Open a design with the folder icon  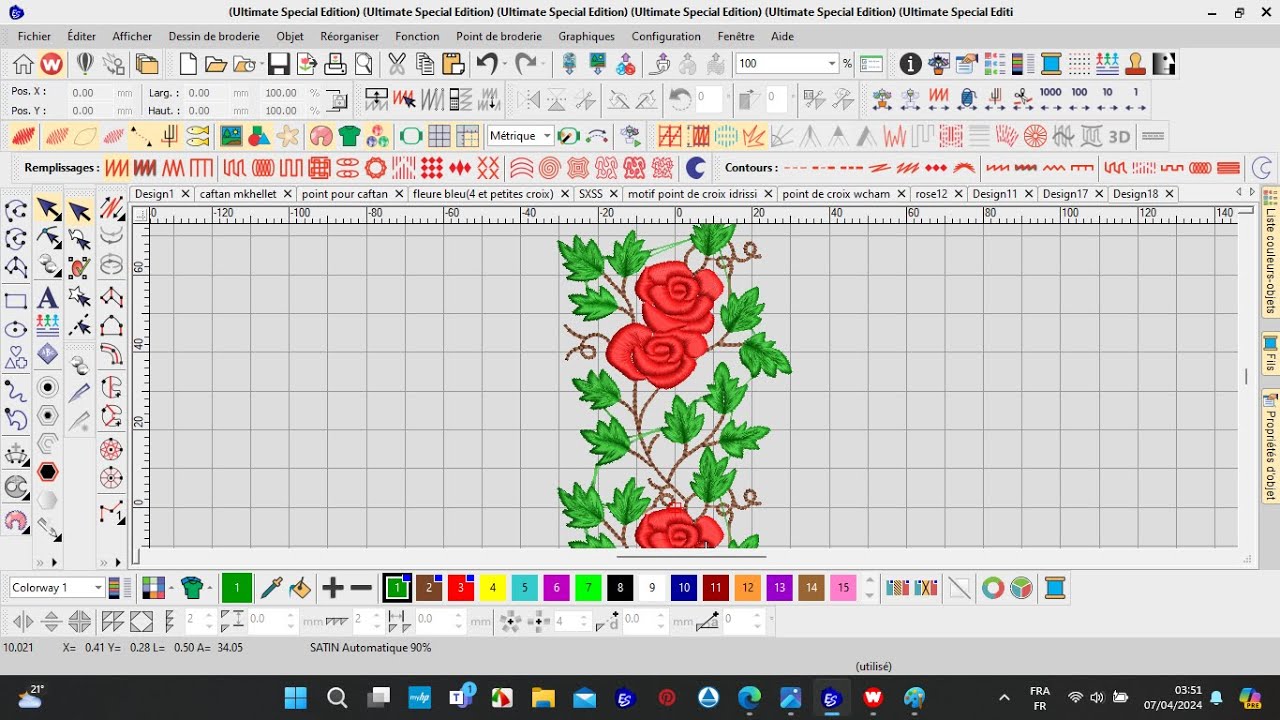point(216,64)
